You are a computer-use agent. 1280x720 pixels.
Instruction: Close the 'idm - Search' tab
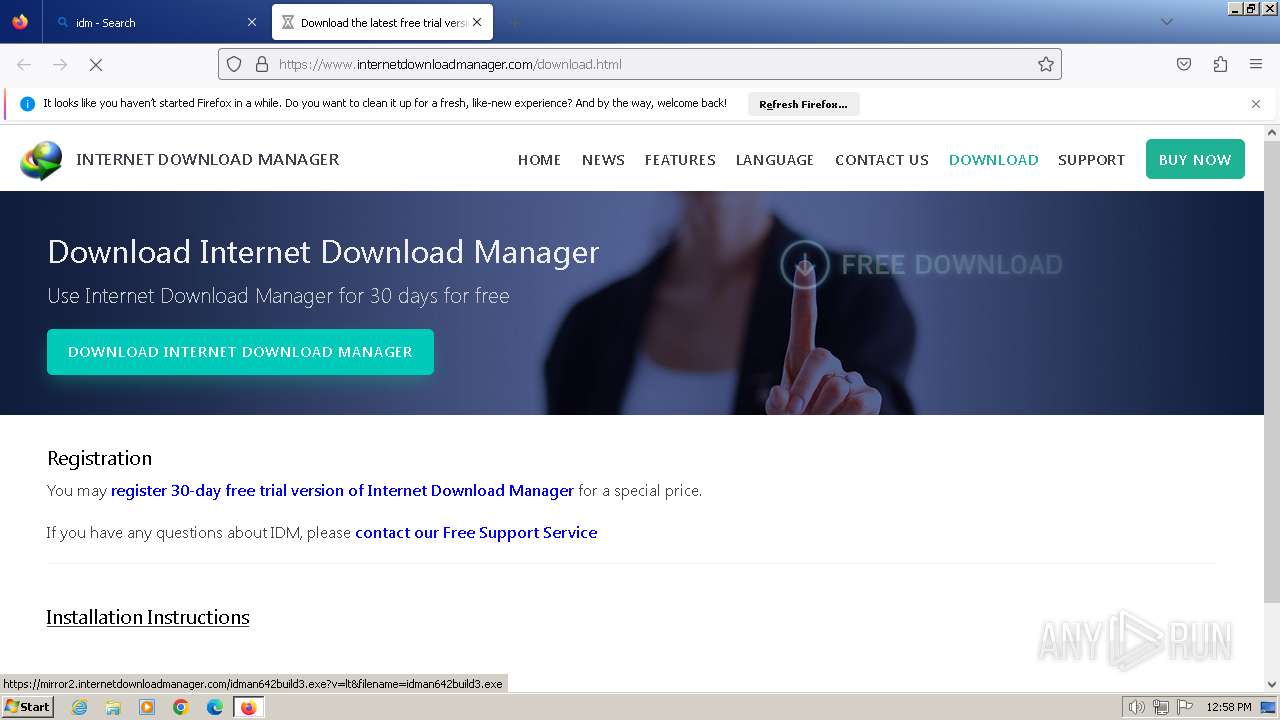251,22
